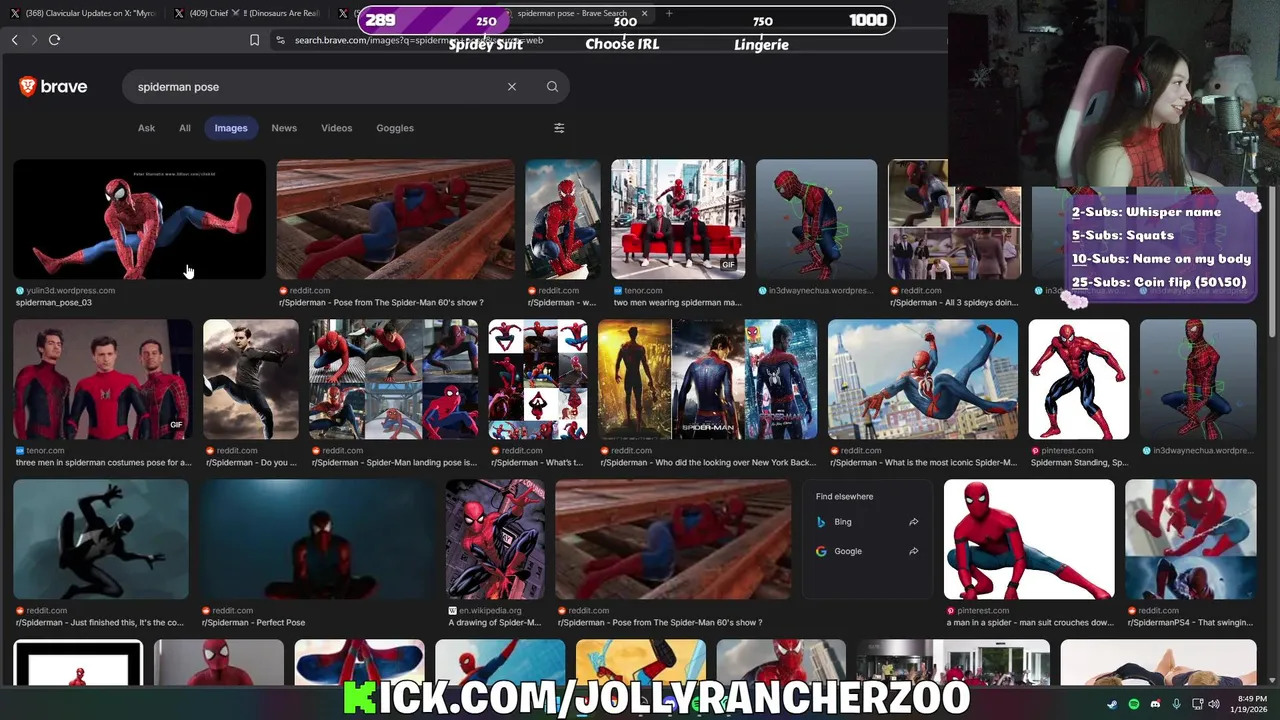The height and width of the screenshot is (720, 1280).
Task: Go back with the browser back arrow
Action: [14, 40]
